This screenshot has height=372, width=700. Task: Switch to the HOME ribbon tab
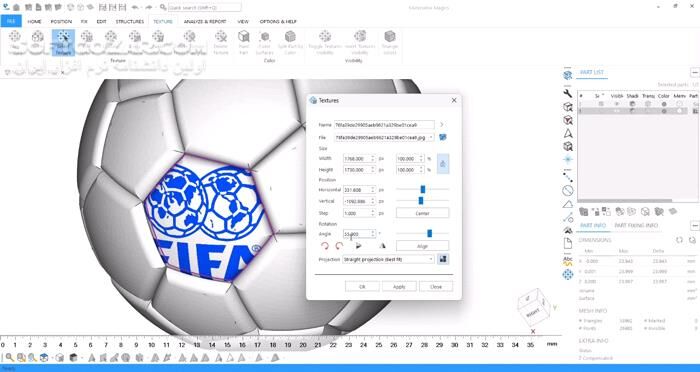tap(34, 21)
